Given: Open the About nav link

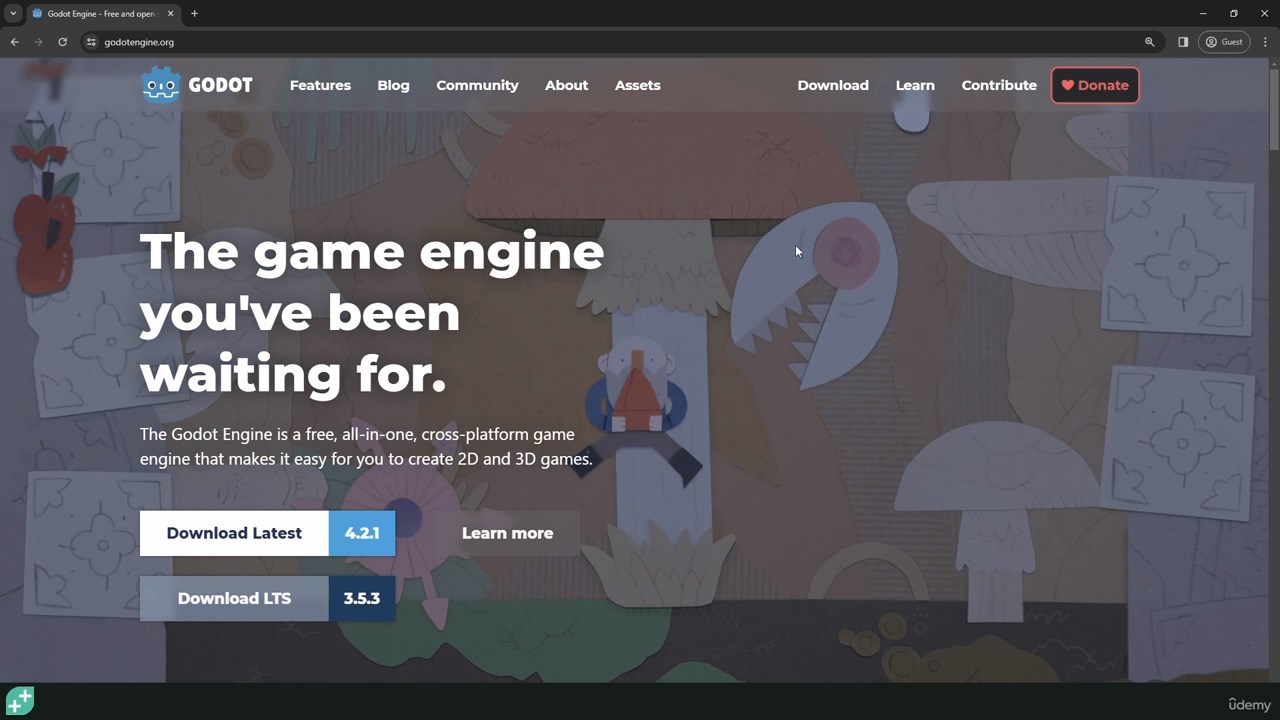Looking at the screenshot, I should tap(566, 85).
